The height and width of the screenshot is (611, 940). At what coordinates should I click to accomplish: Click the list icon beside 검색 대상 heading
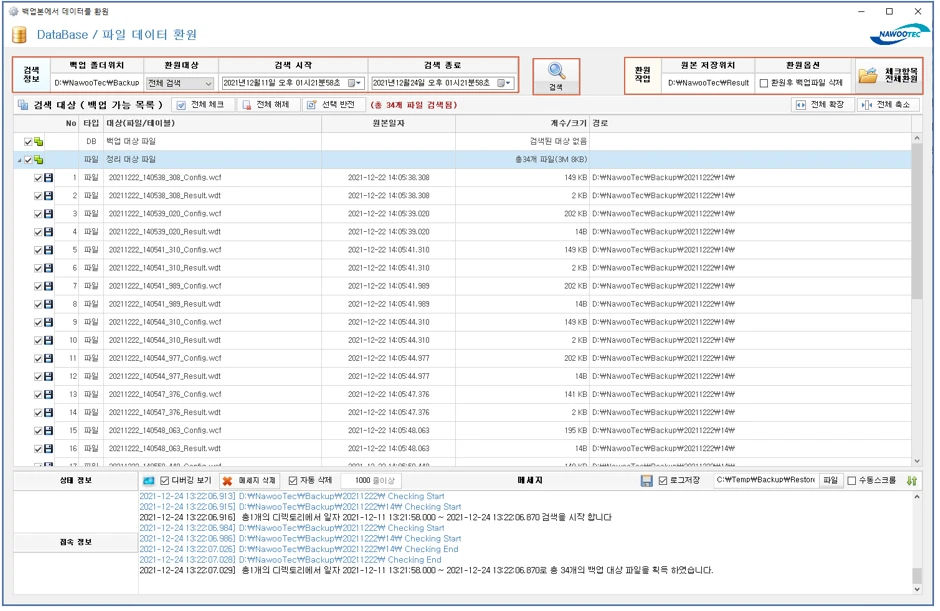tap(23, 105)
